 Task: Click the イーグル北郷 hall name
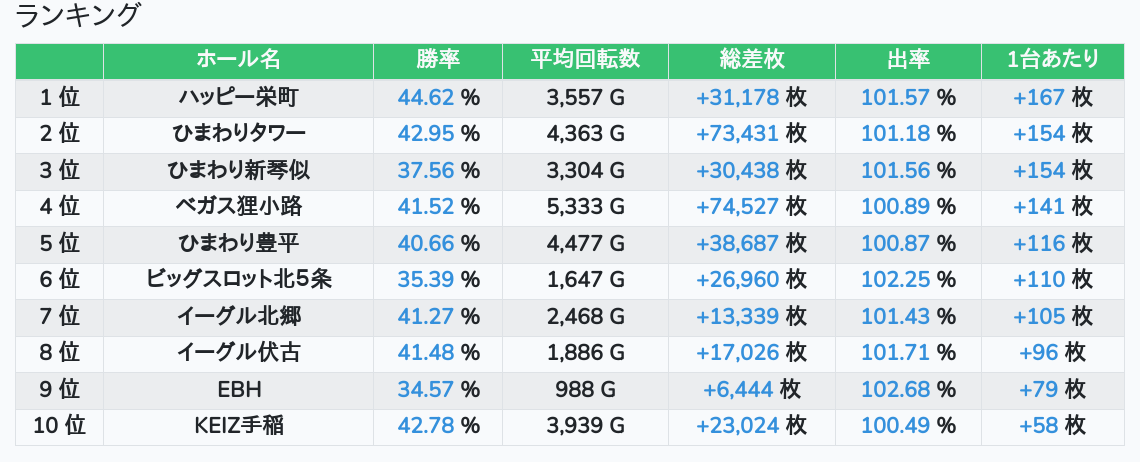(238, 317)
